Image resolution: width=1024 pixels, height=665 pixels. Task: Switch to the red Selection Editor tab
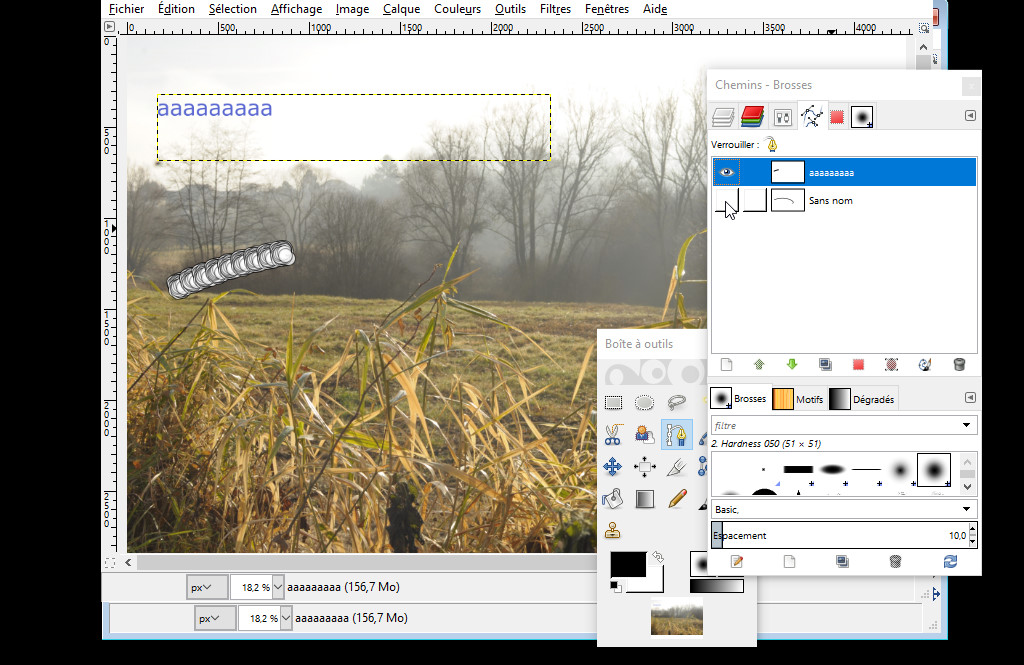pyautogui.click(x=837, y=117)
